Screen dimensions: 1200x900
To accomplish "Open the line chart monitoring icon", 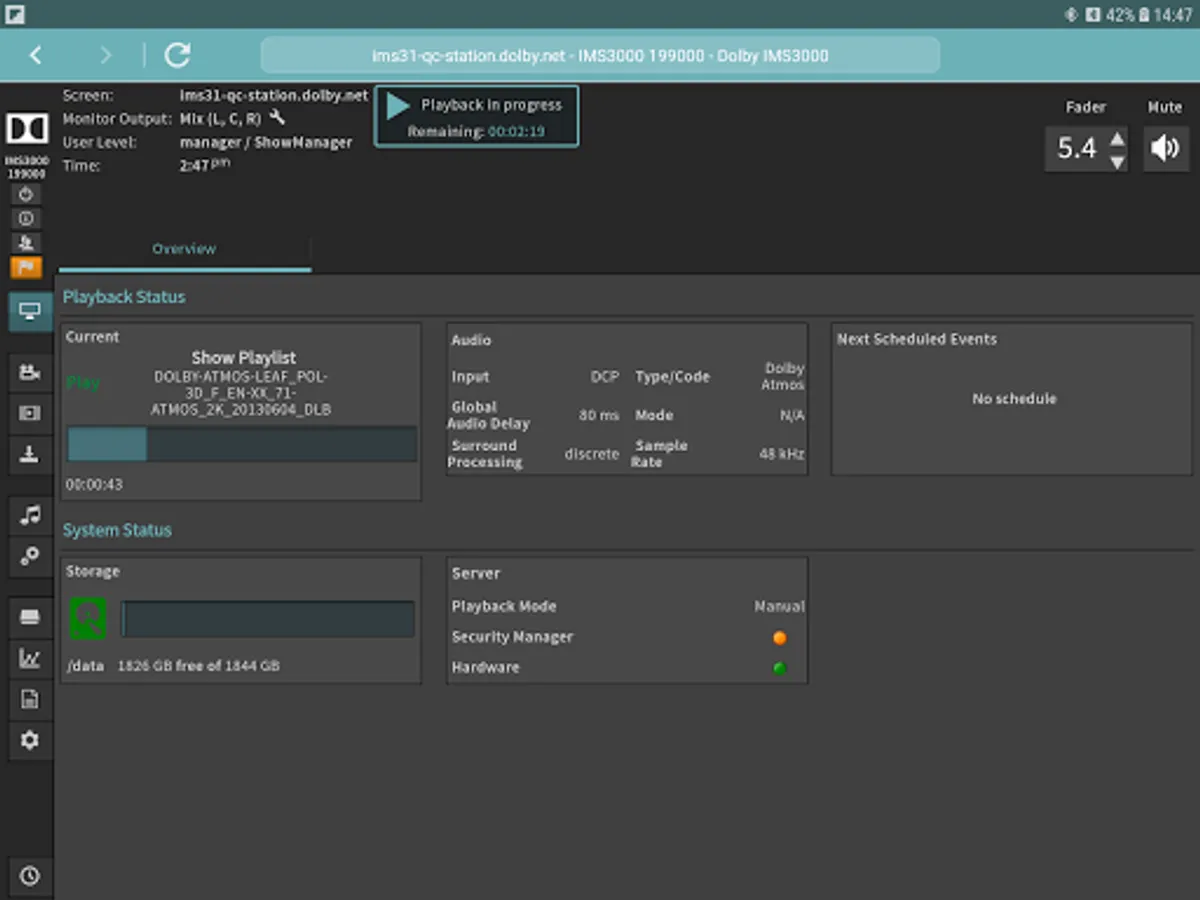I will click(x=29, y=658).
